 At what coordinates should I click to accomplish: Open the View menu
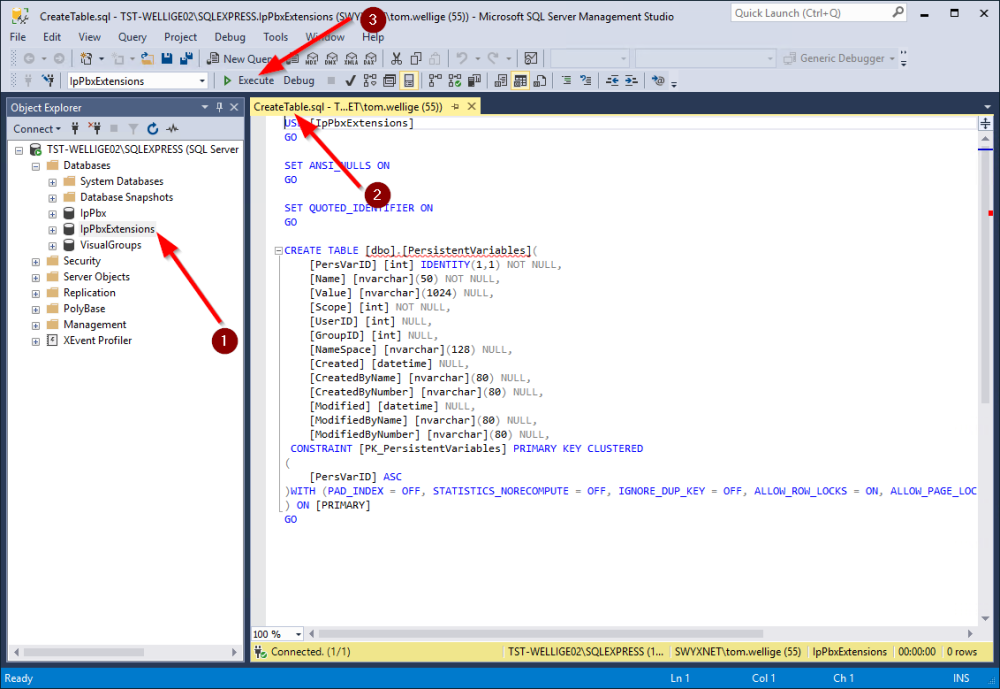(x=89, y=37)
